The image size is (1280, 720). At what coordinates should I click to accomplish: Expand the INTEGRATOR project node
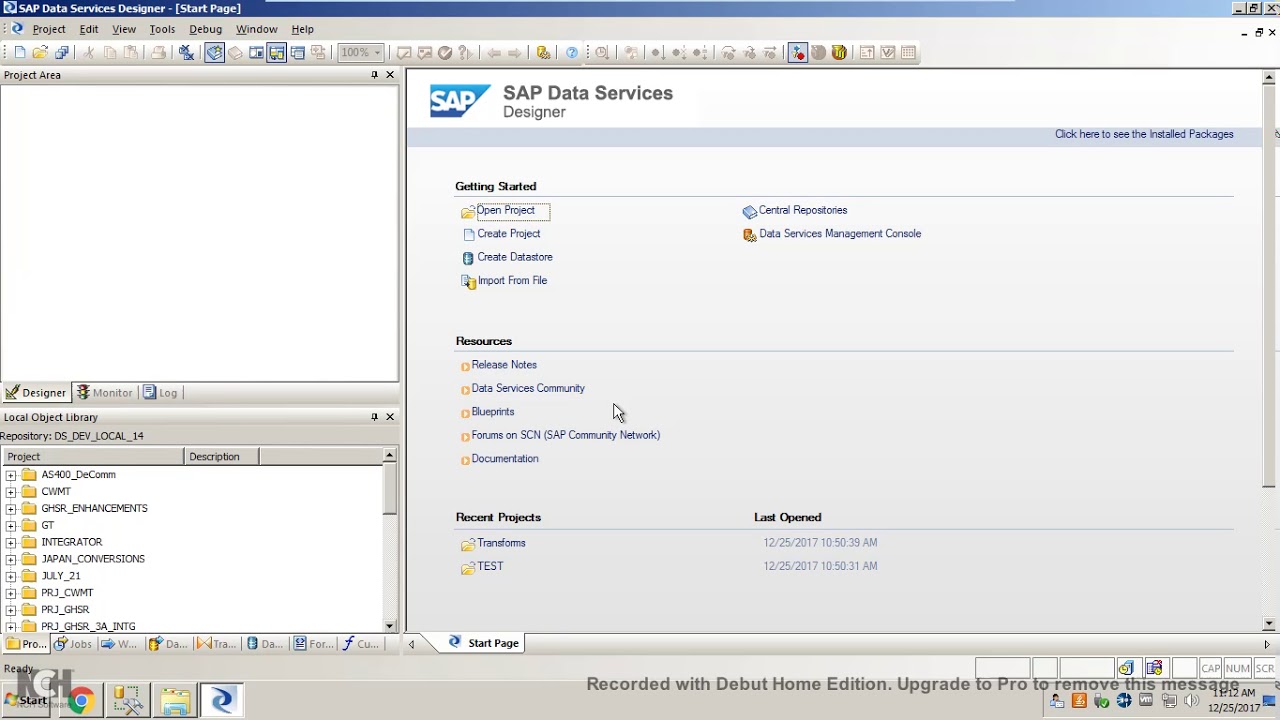coord(11,542)
